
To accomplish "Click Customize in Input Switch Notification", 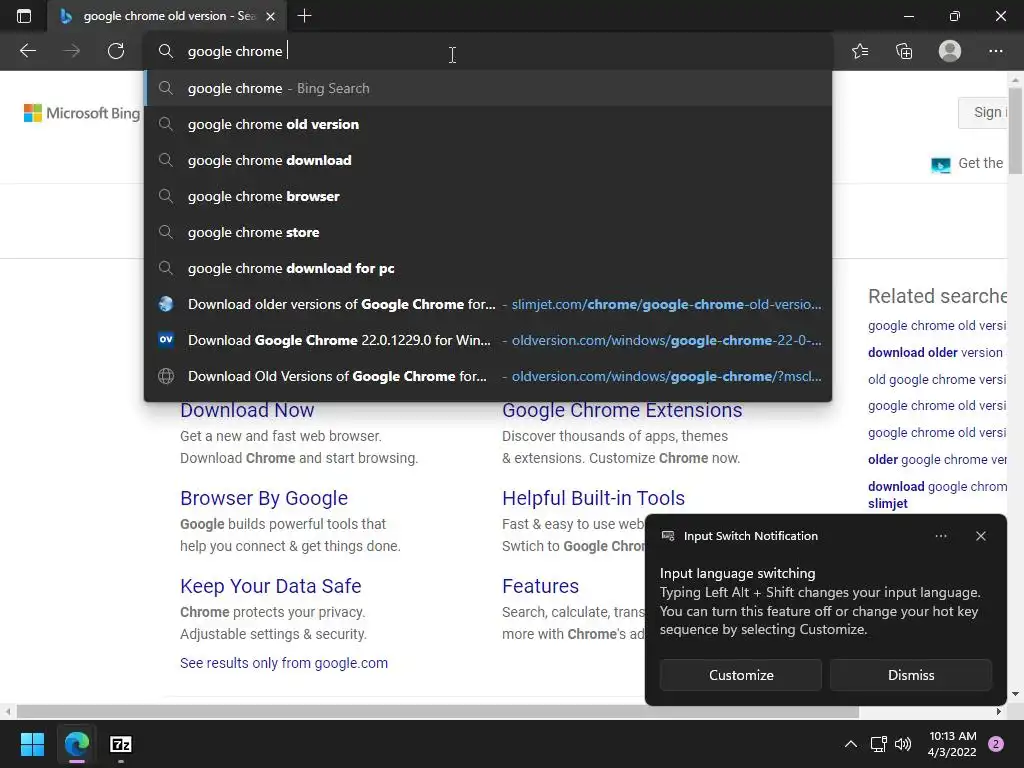I will coord(741,675).
